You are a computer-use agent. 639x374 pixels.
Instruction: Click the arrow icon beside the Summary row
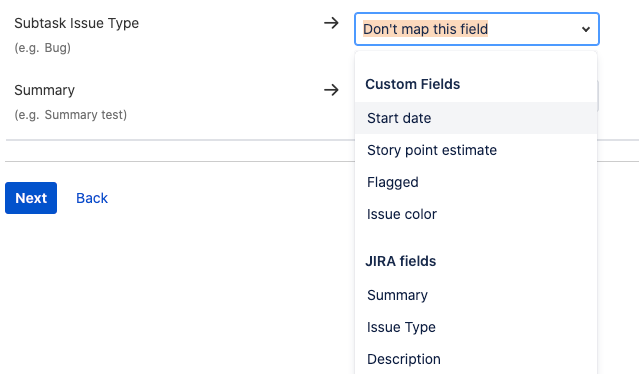tap(331, 90)
